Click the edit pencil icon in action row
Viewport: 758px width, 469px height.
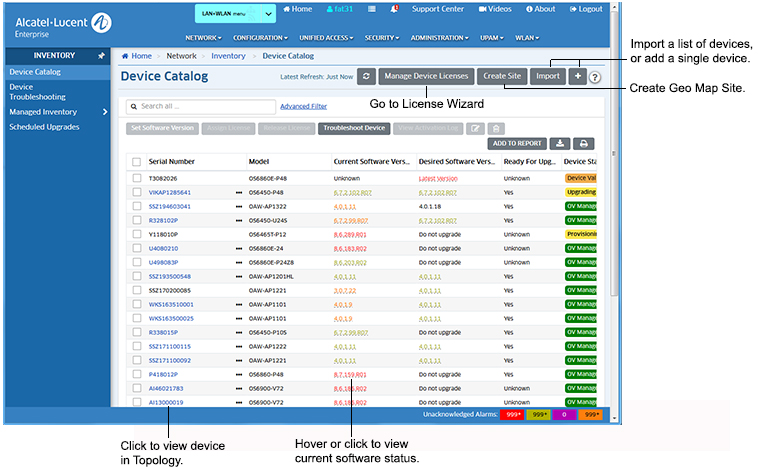pyautogui.click(x=475, y=129)
